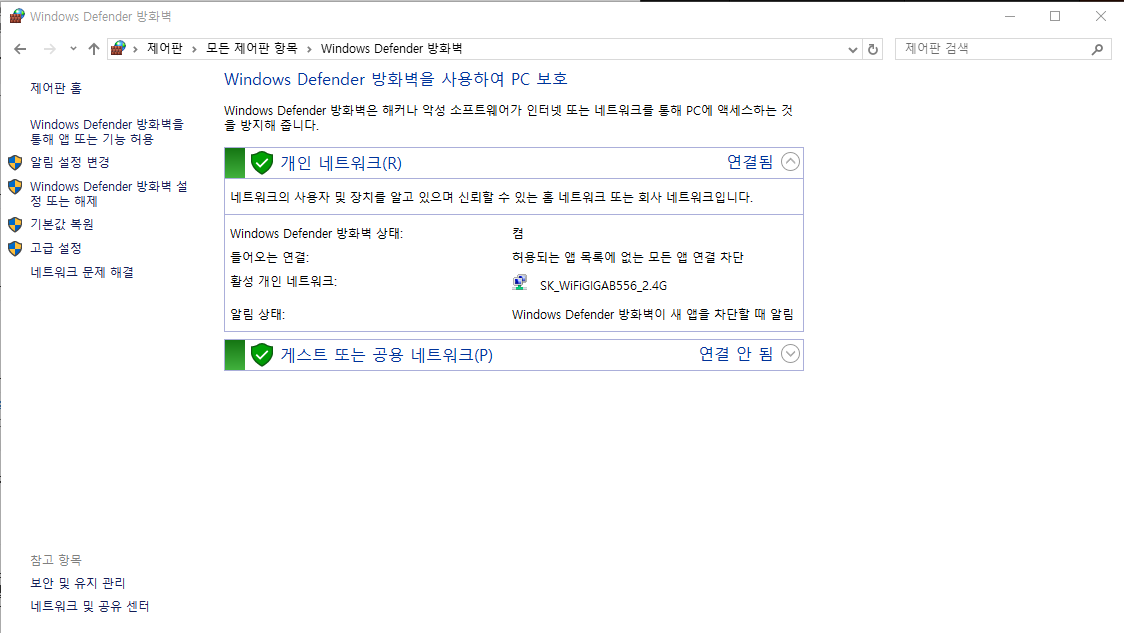Click the shield icon beside 기본값 복원
Screen dimensions: 1124x633
pyautogui.click(x=14, y=224)
